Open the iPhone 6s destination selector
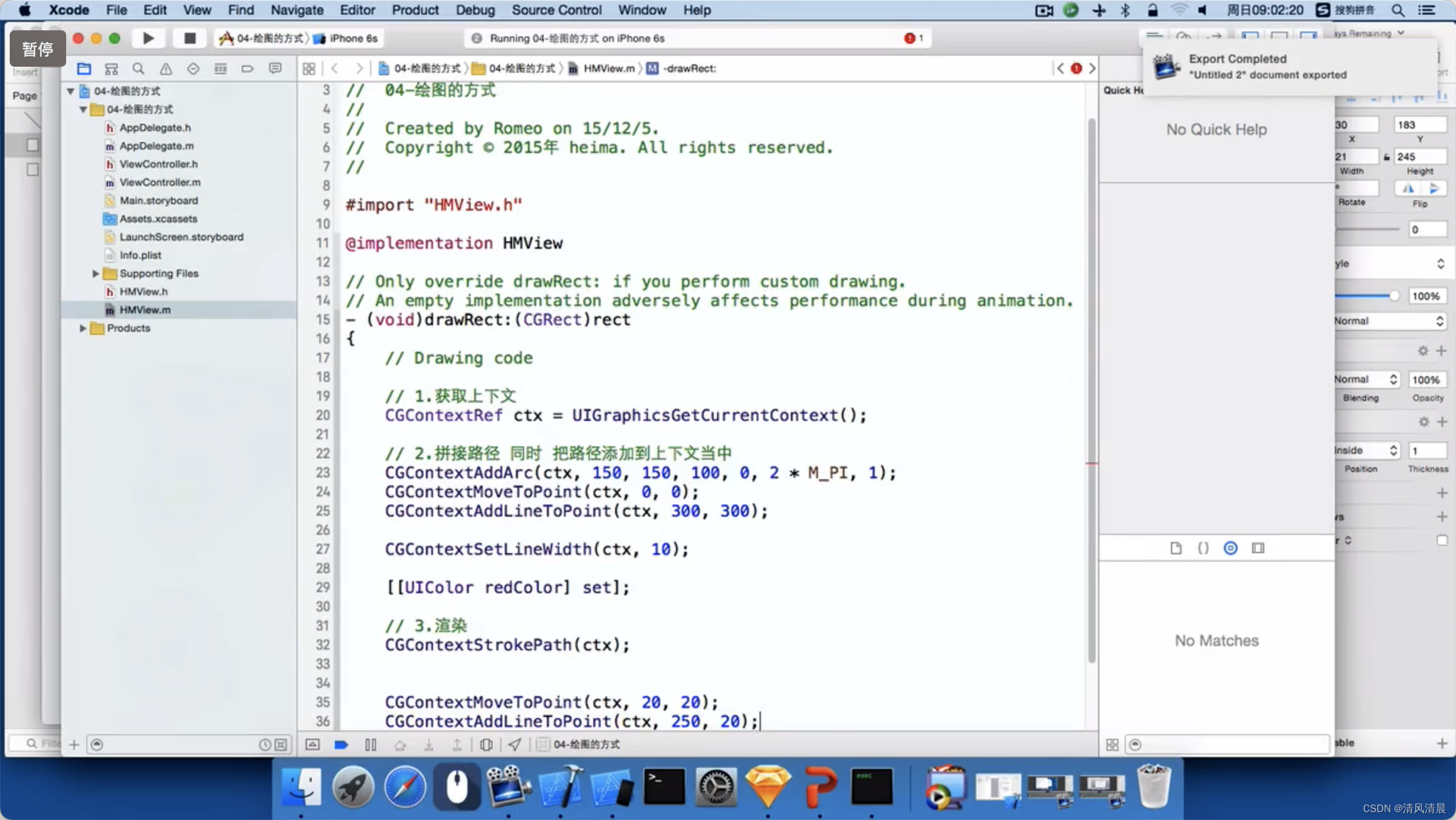Screen dimensions: 1456x820 (x=346, y=38)
